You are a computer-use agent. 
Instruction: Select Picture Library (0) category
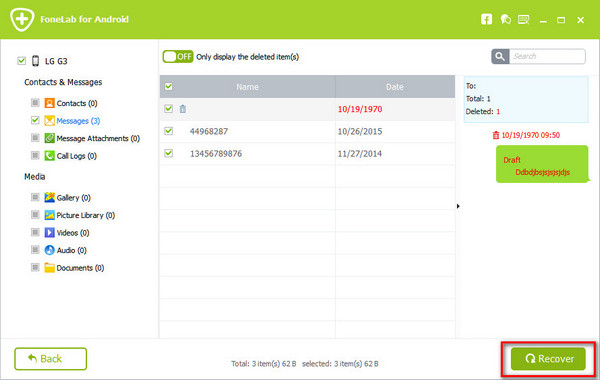coord(86,215)
